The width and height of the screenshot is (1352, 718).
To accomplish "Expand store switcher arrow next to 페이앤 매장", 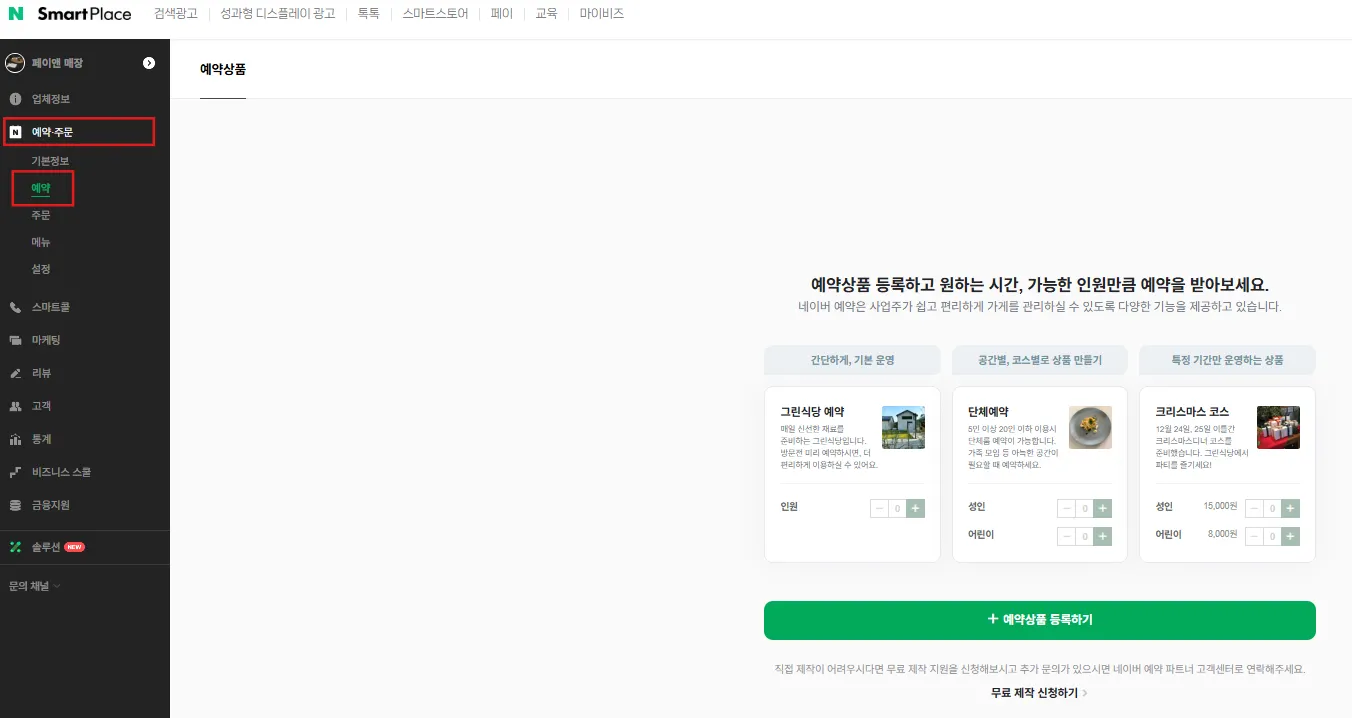I will [149, 63].
